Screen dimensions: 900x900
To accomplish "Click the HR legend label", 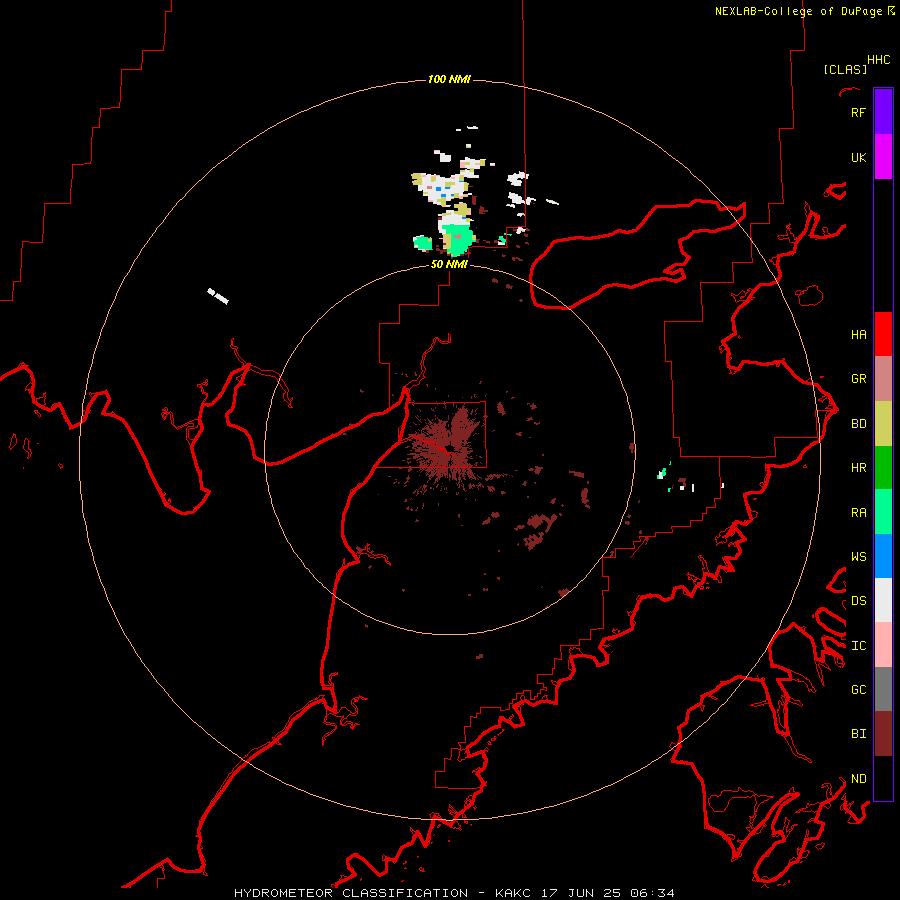I will 859,467.
